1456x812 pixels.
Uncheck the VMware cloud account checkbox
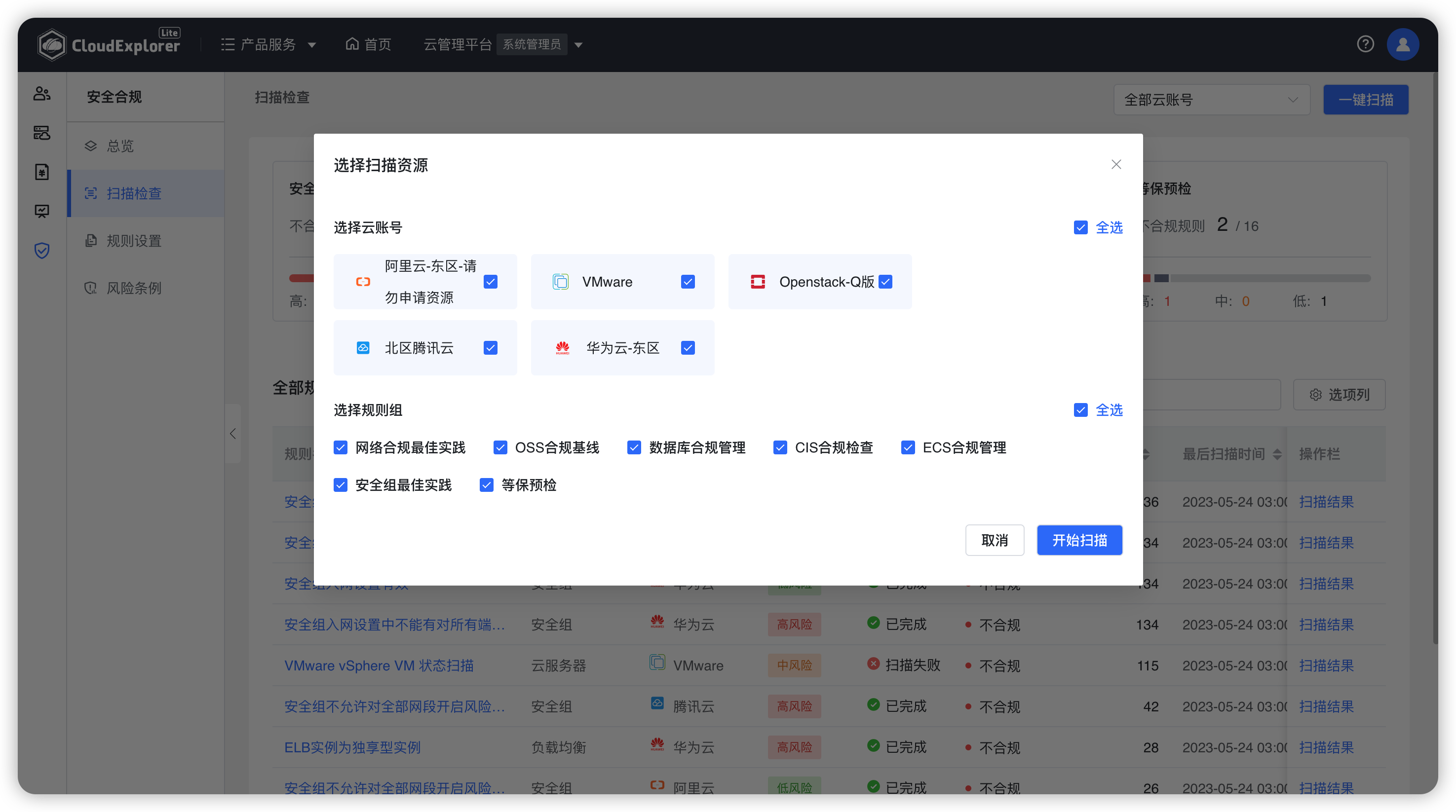tap(688, 281)
